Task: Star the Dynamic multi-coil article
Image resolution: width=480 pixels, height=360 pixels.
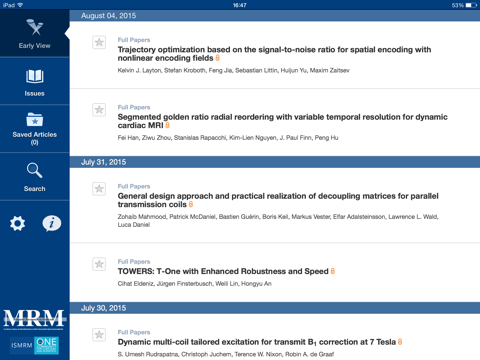Action: pos(99,335)
